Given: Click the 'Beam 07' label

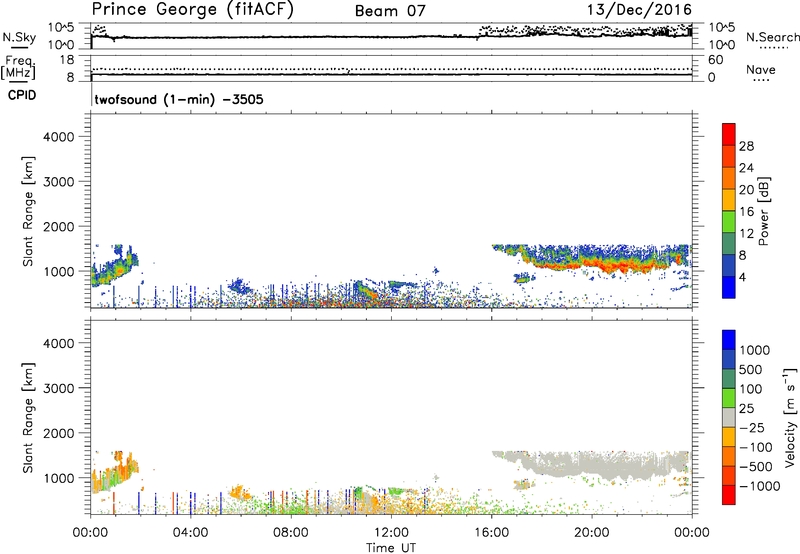Looking at the screenshot, I should coord(390,11).
